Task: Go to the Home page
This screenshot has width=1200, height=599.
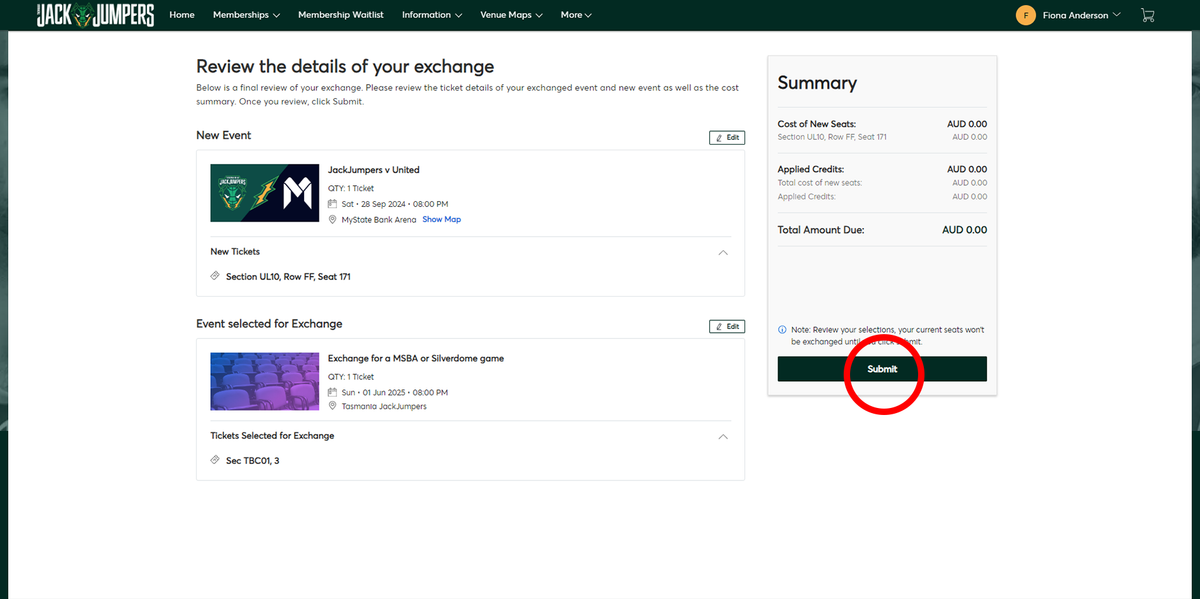Action: pos(182,15)
